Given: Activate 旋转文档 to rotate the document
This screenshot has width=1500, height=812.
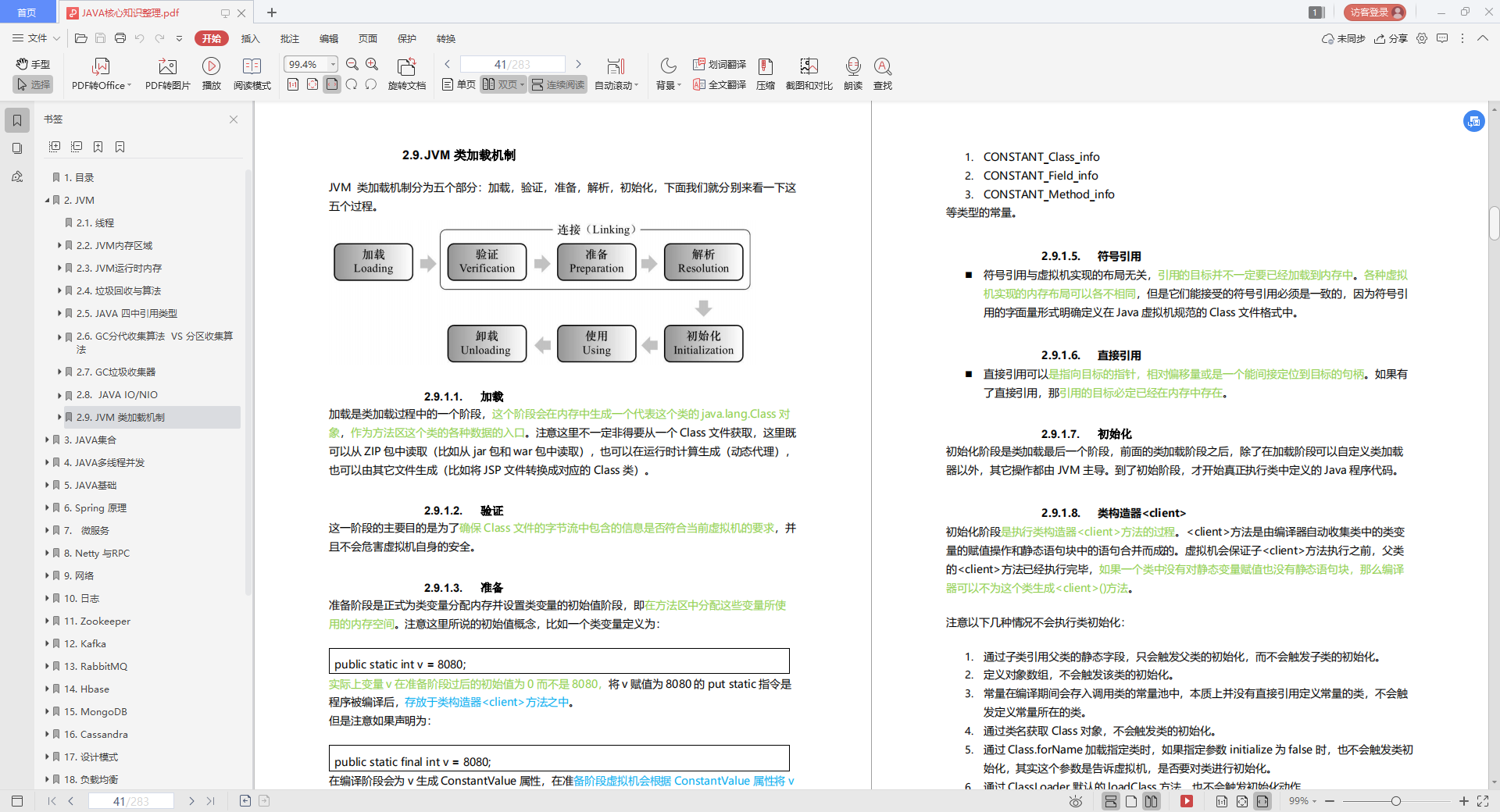Looking at the screenshot, I should (x=407, y=73).
